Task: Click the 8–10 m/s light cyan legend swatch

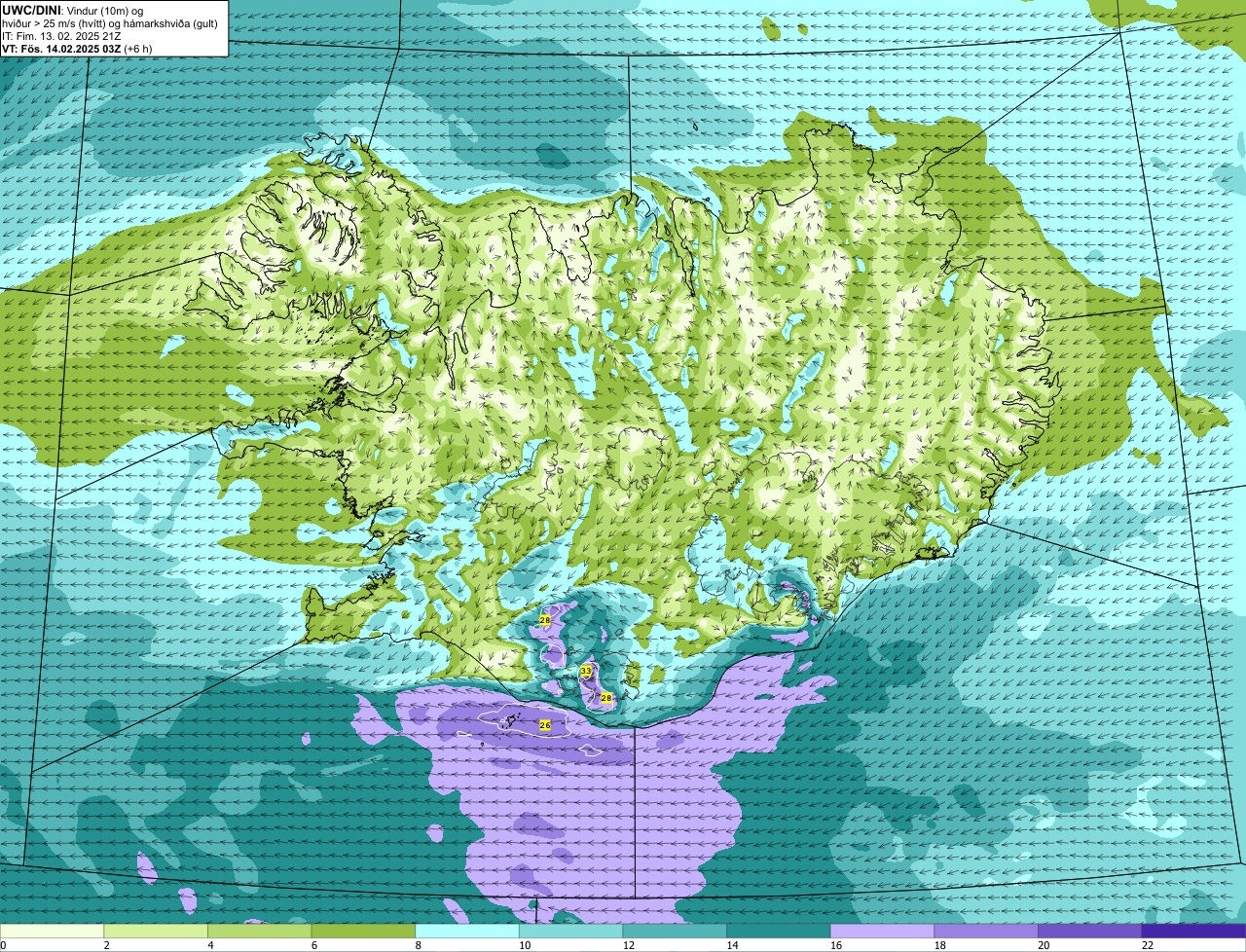Action: click(467, 931)
